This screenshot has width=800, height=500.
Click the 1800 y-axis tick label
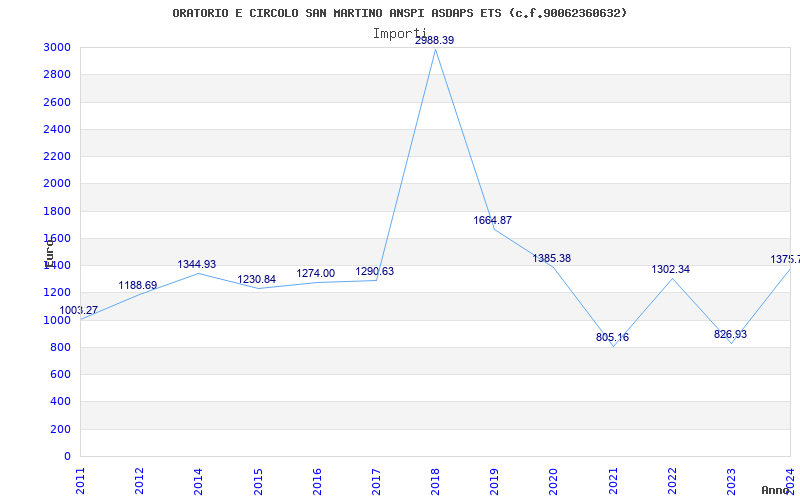(57, 211)
